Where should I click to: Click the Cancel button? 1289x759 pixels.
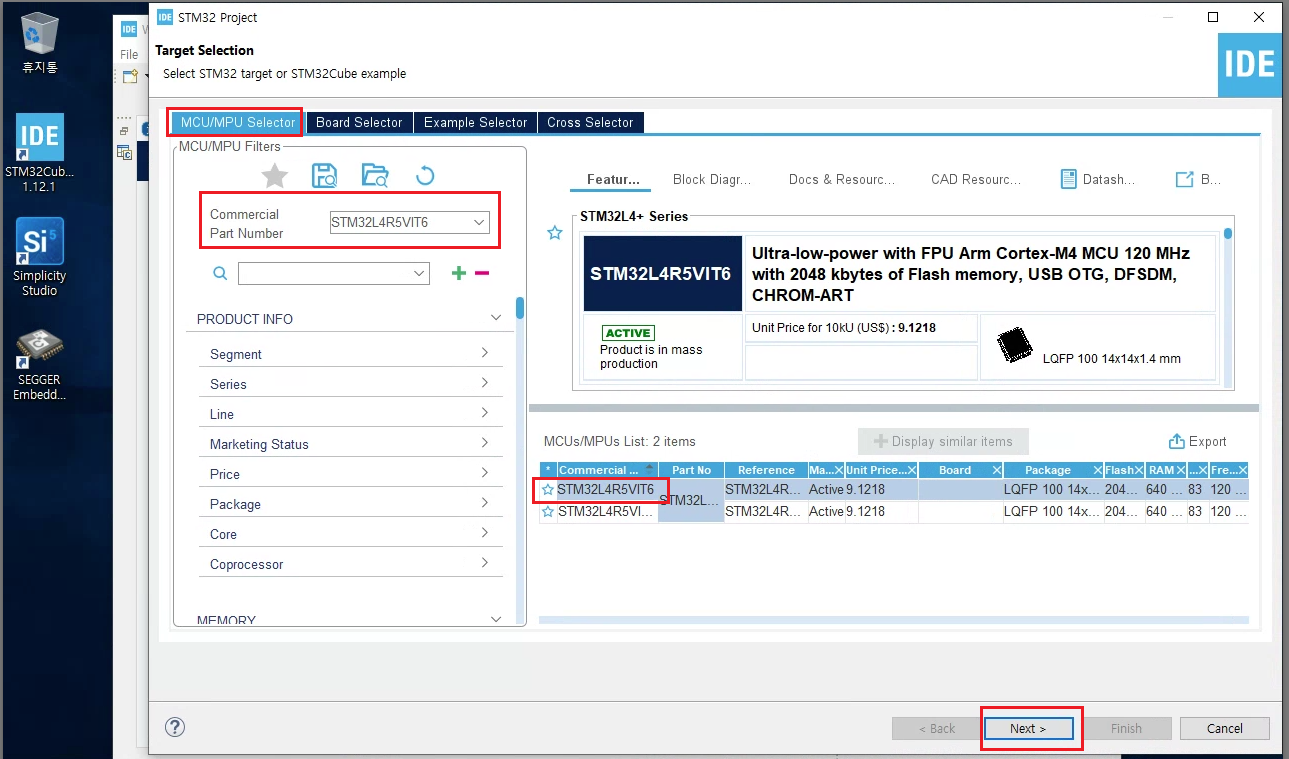tap(1225, 728)
